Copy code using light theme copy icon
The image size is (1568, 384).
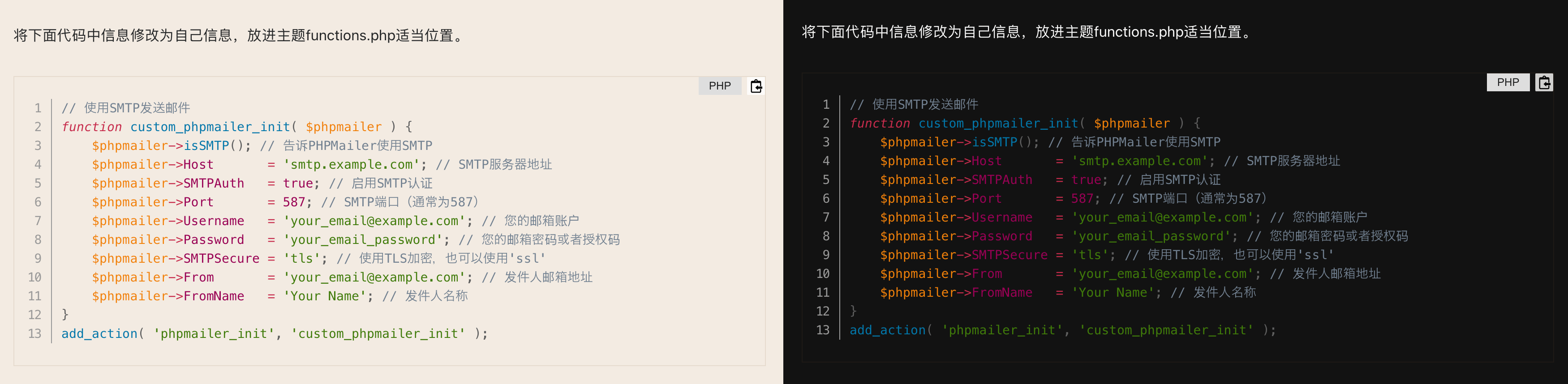click(x=756, y=86)
